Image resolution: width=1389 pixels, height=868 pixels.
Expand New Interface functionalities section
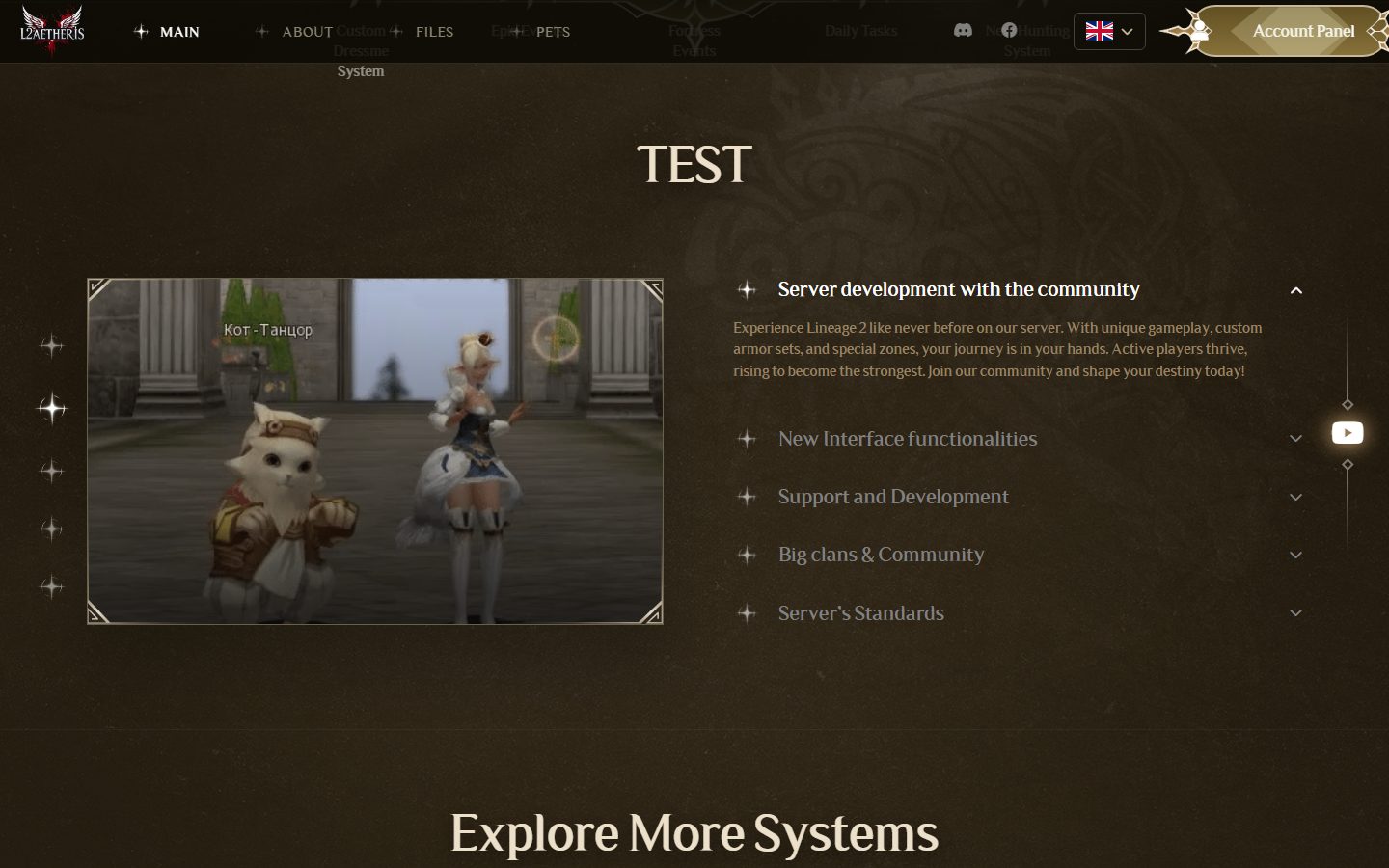(1019, 439)
